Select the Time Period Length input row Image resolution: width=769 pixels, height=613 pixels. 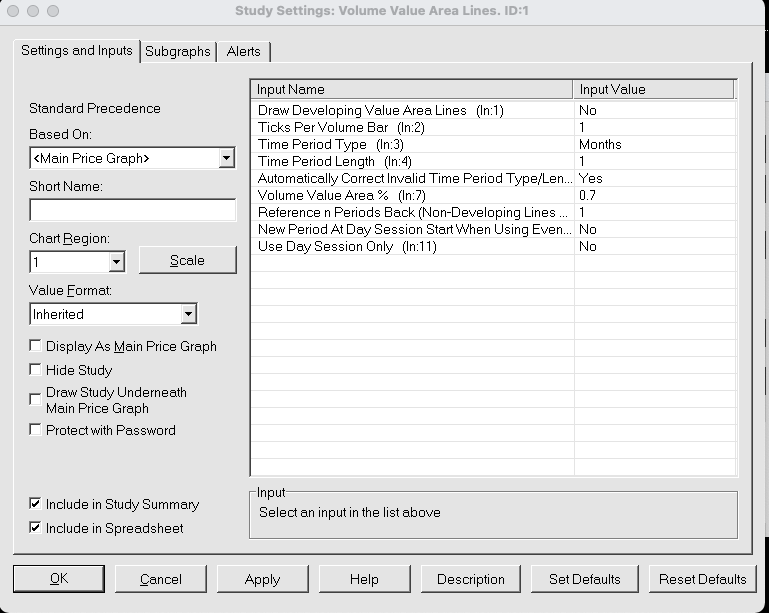494,161
